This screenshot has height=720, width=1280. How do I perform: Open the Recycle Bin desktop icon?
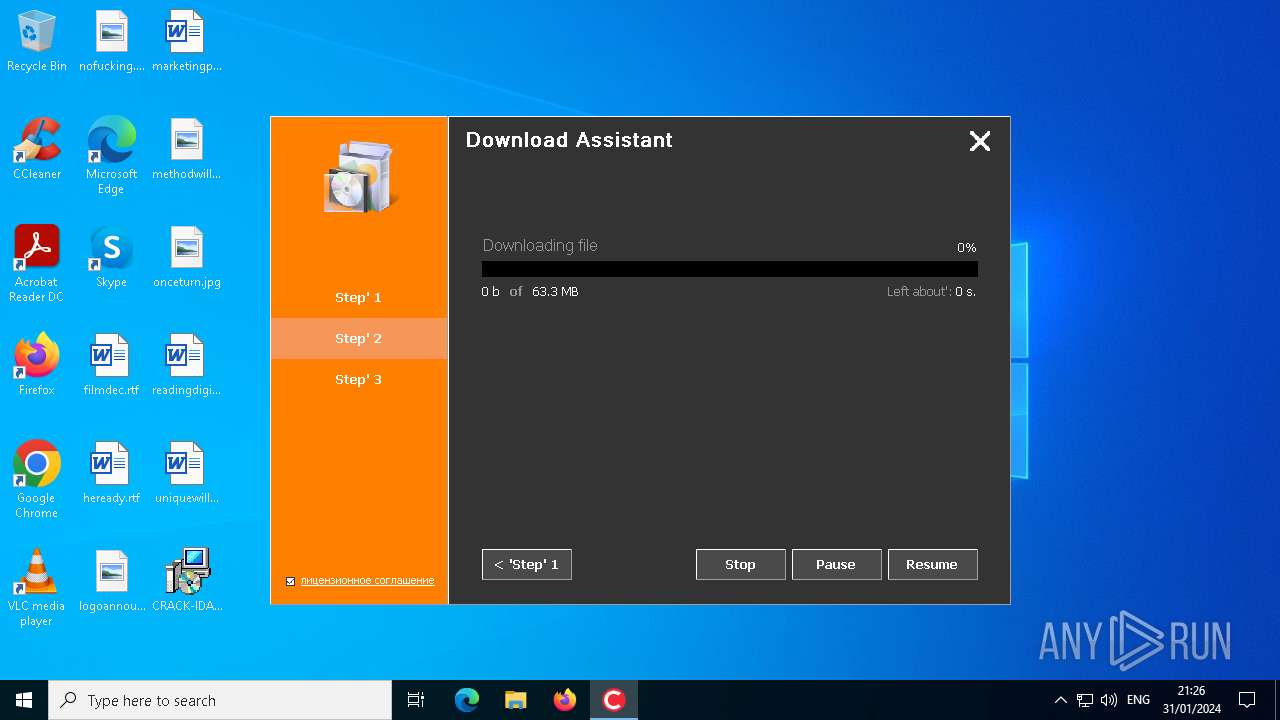coord(37,42)
